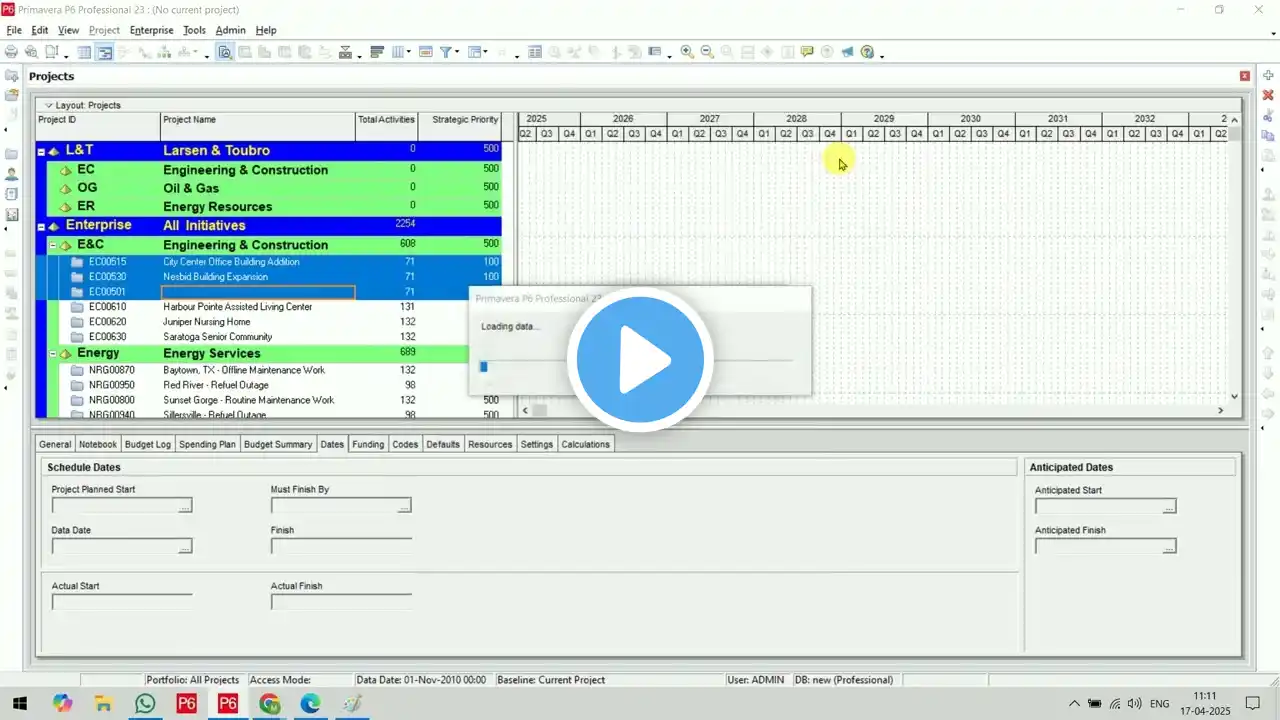The image size is (1280, 720).
Task: Click the Baseline: Current Project status entry
Action: pyautogui.click(x=551, y=680)
